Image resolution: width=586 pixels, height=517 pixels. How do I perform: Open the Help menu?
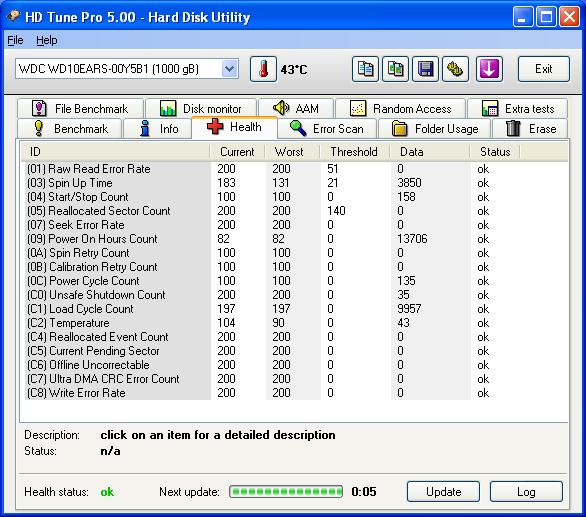click(47, 40)
